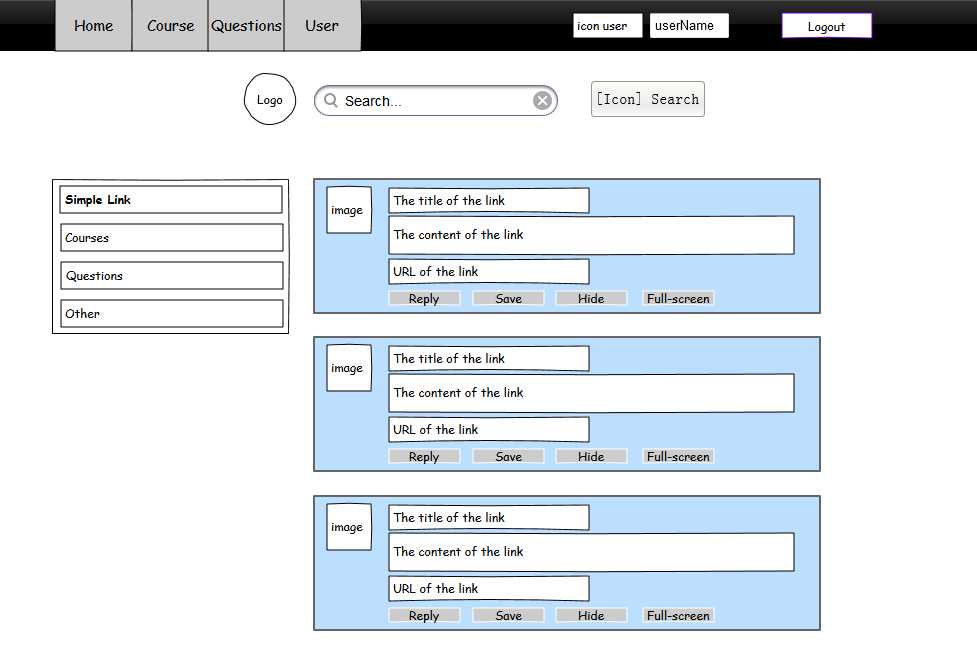This screenshot has width=977, height=650.
Task: Click the first card's image thumbnail
Action: [x=348, y=210]
